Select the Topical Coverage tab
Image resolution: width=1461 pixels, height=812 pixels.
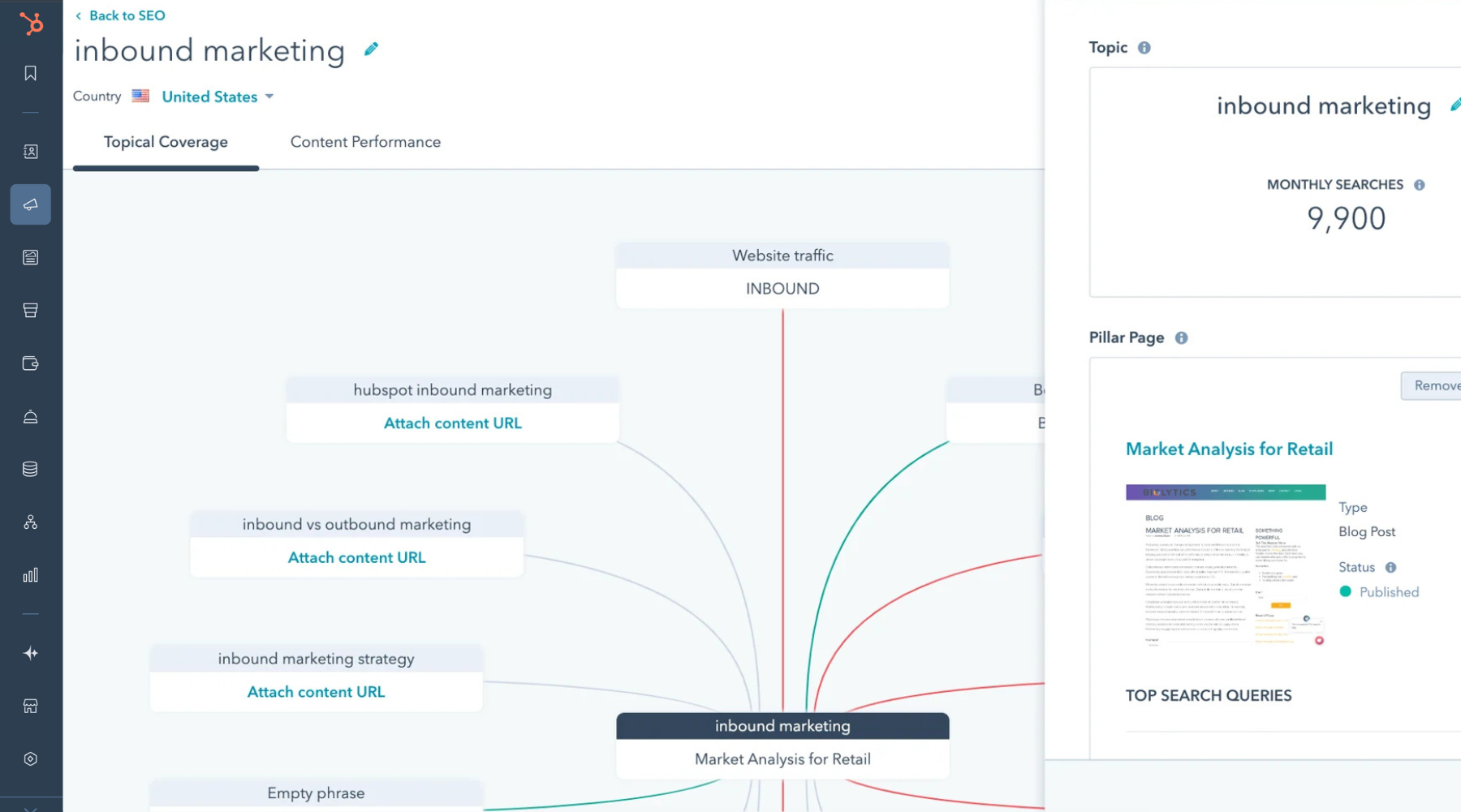pyautogui.click(x=166, y=142)
